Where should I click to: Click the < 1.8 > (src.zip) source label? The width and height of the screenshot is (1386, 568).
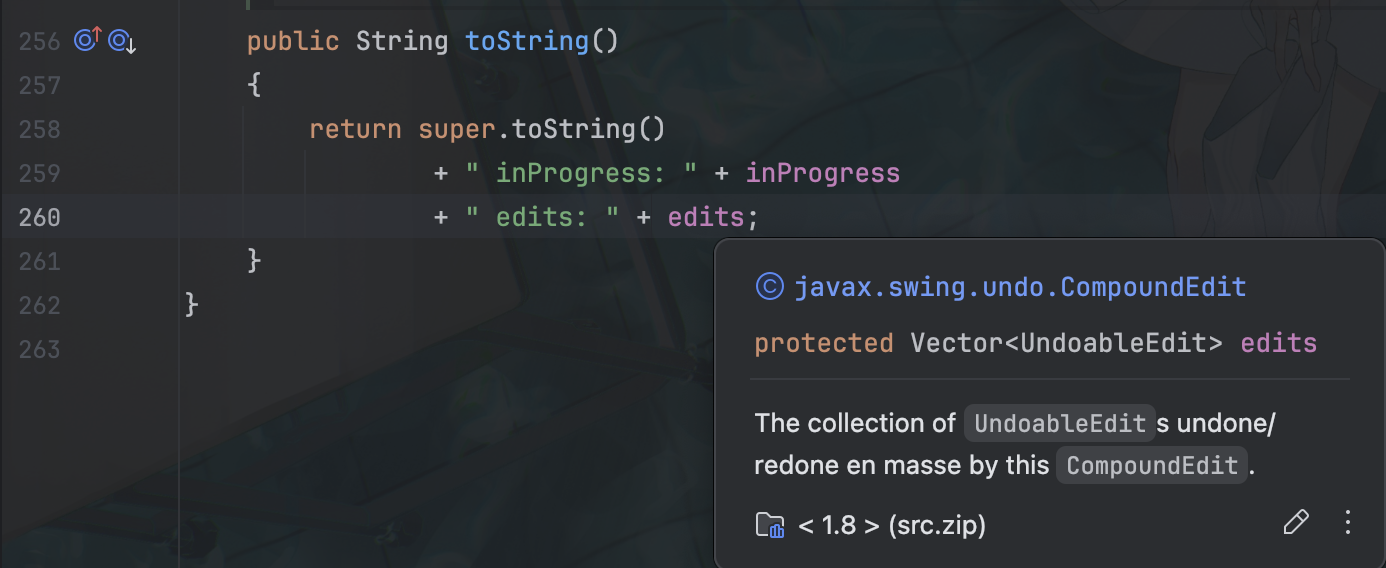click(892, 524)
